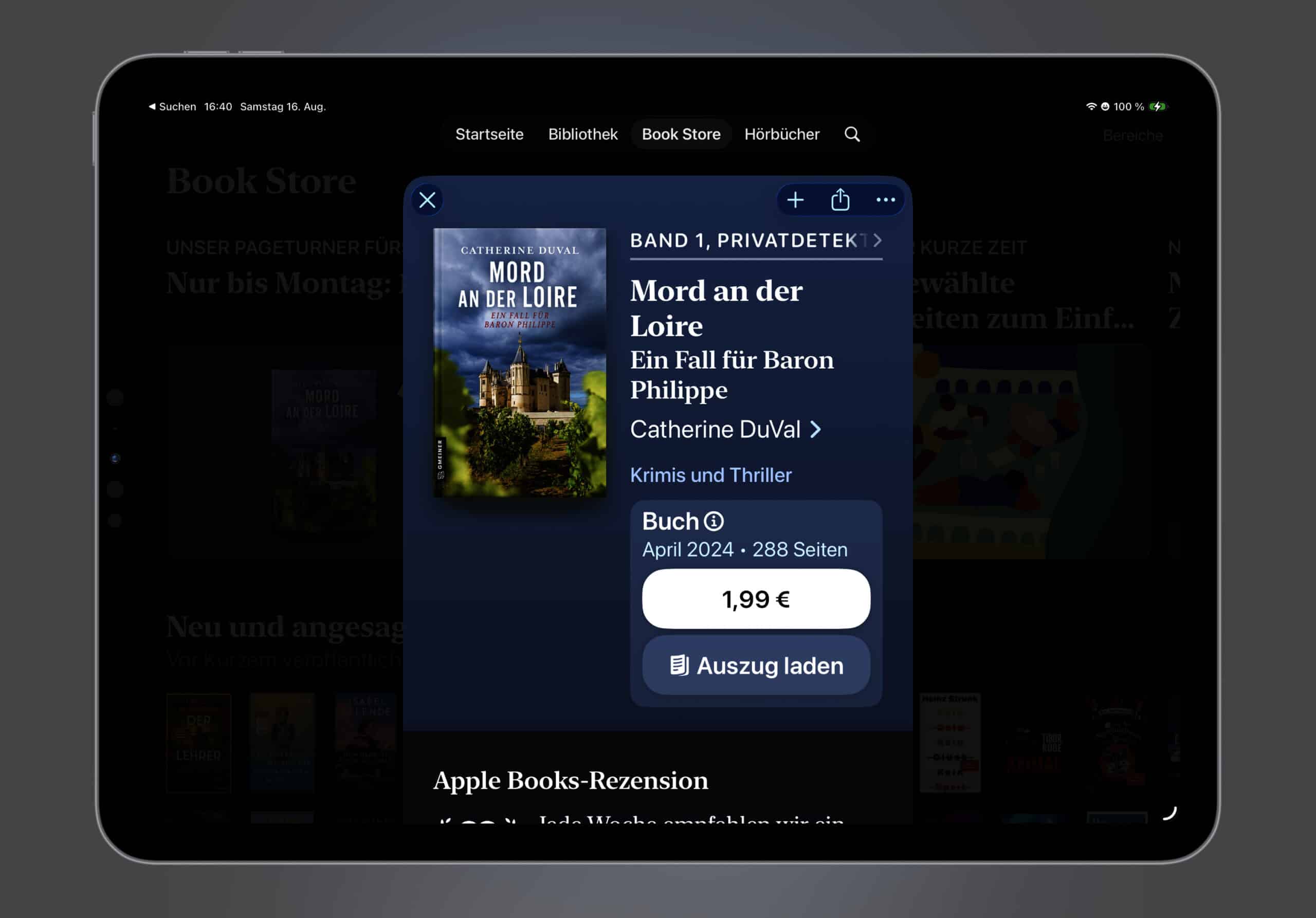Tap the subtitle Ein Fall für Baron Philippe
Image resolution: width=1316 pixels, height=918 pixels.
tap(732, 375)
